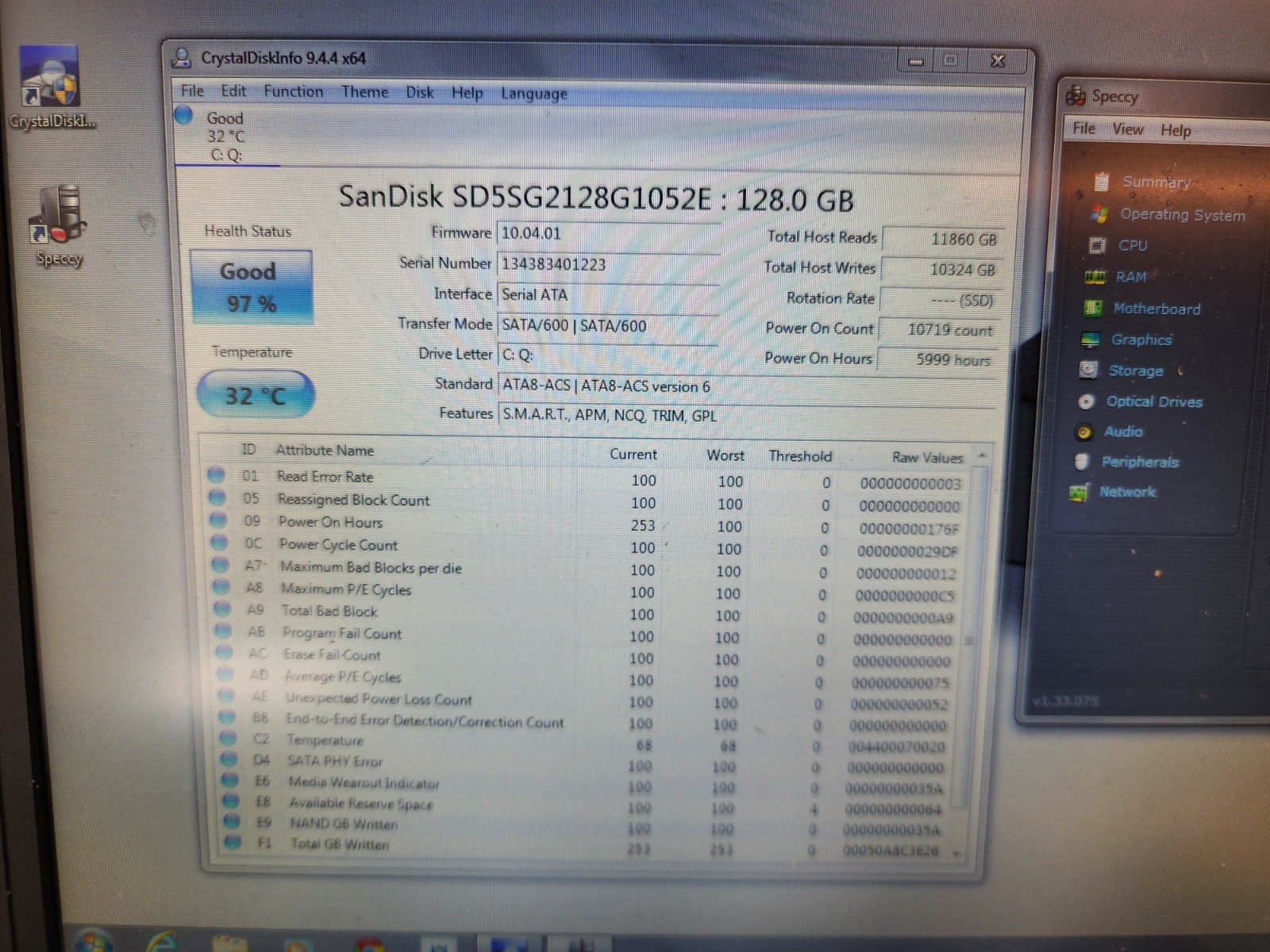Click the Storage drive icon in Speccy
This screenshot has width=1270, height=952.
(1088, 370)
